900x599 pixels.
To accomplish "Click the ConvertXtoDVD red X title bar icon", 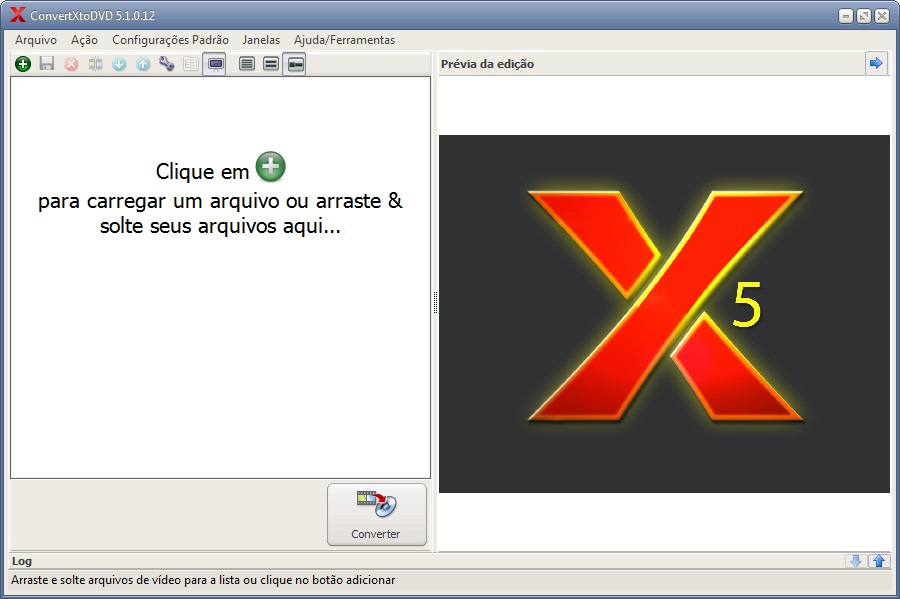I will (18, 15).
